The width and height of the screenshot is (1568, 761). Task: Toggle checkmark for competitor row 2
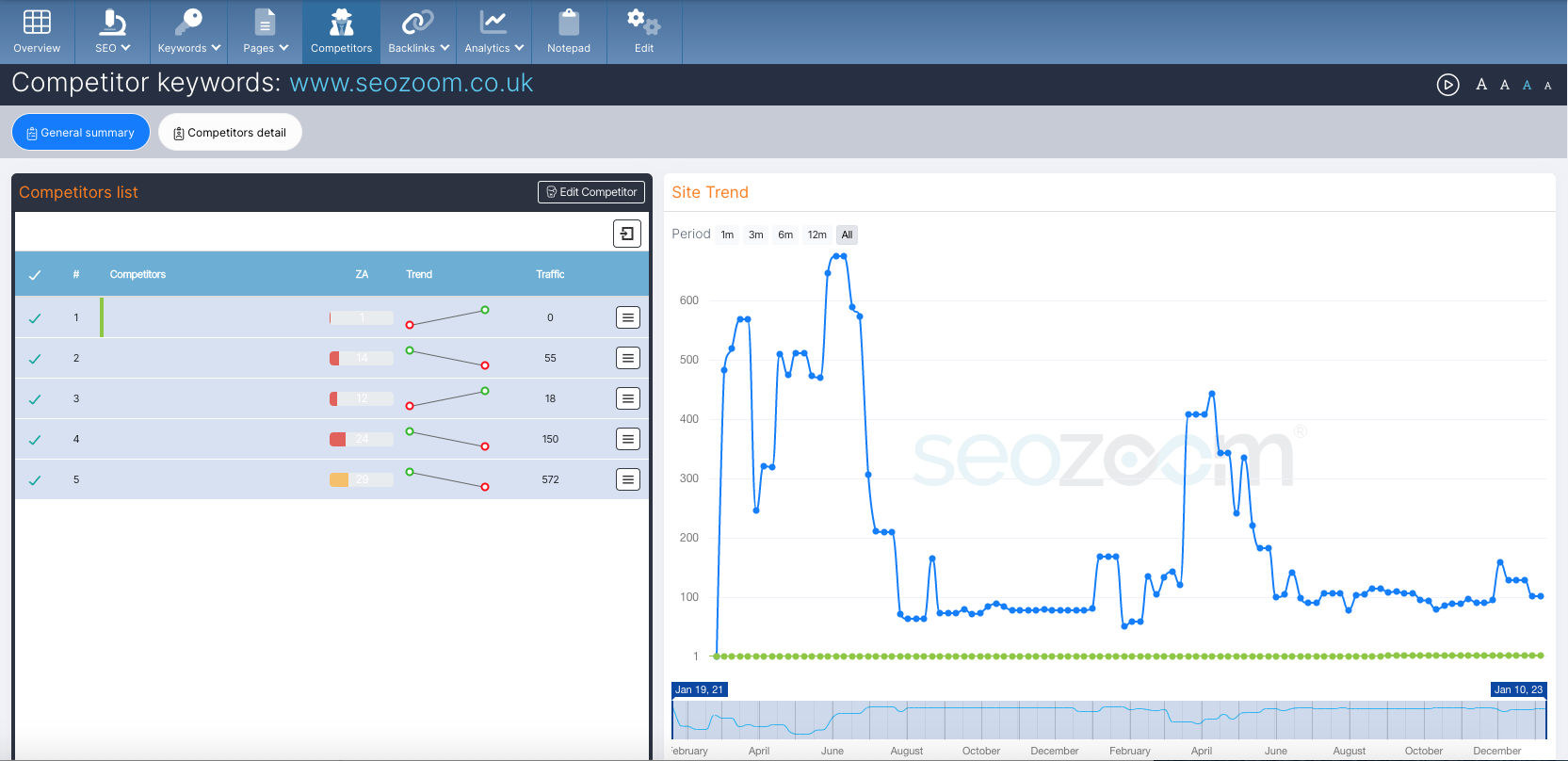coord(35,359)
